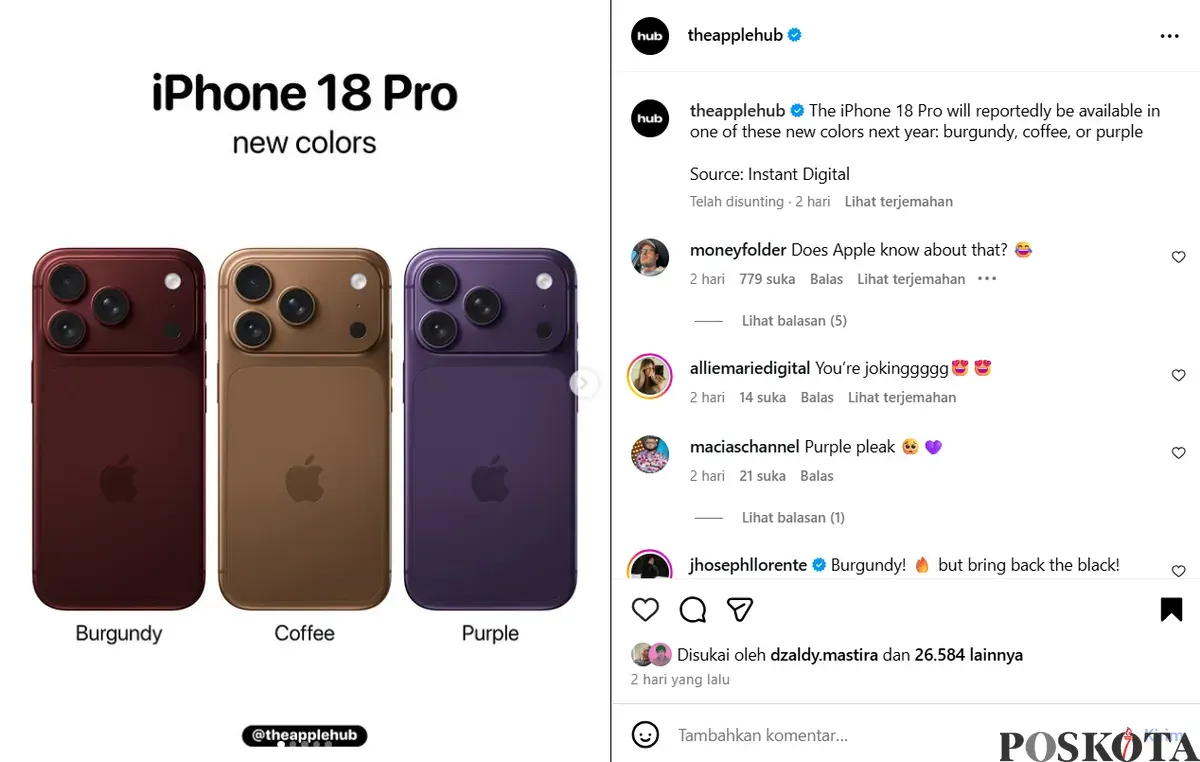This screenshot has width=1200, height=762.
Task: Open the comment bubble icon
Action: click(693, 609)
